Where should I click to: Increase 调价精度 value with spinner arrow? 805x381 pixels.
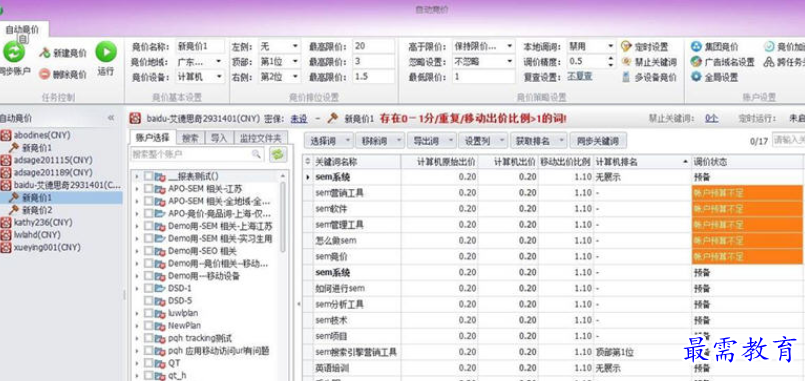click(x=610, y=58)
